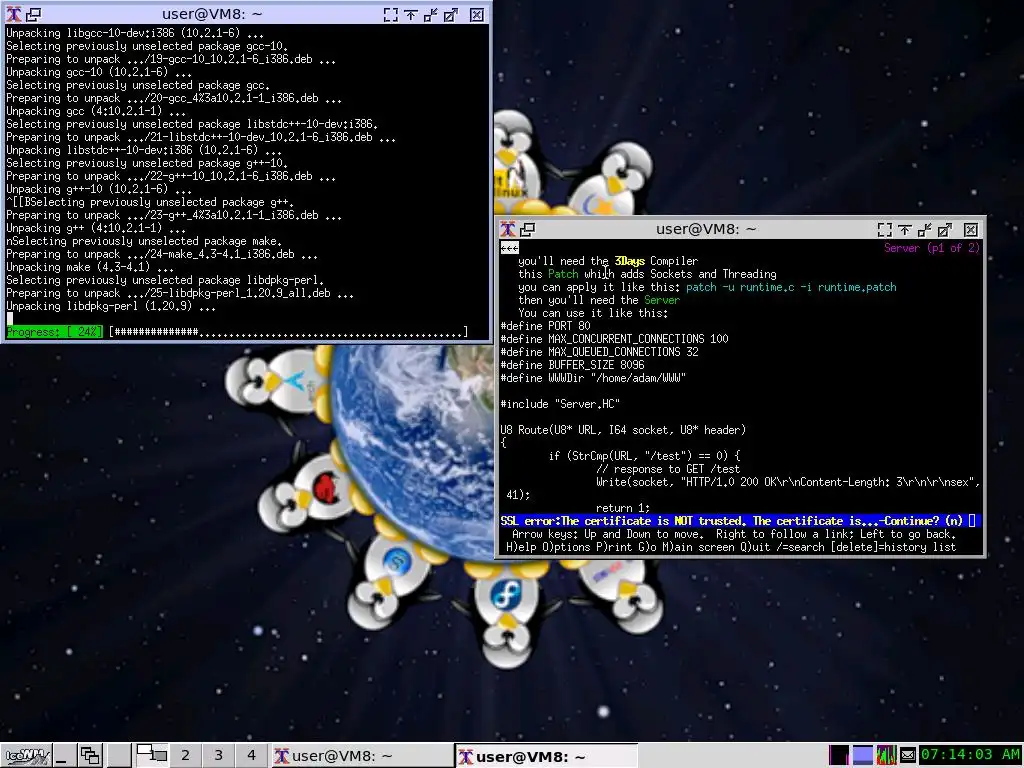Click the left-arrows indicator in Lynx
The width and height of the screenshot is (1024, 768).
pos(509,248)
